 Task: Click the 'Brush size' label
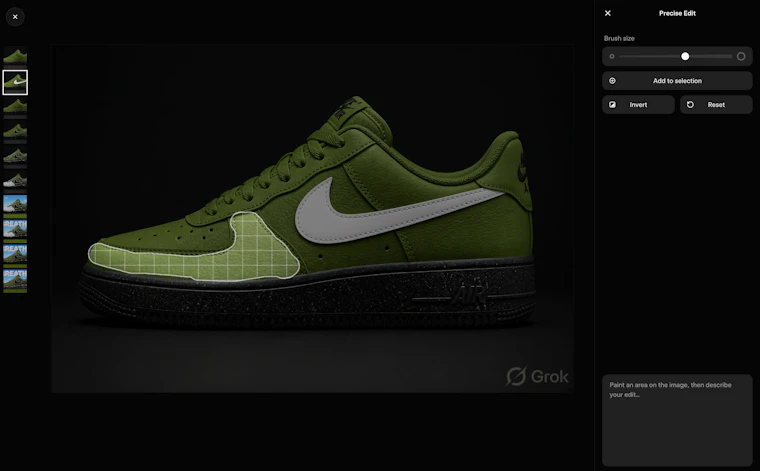[619, 38]
